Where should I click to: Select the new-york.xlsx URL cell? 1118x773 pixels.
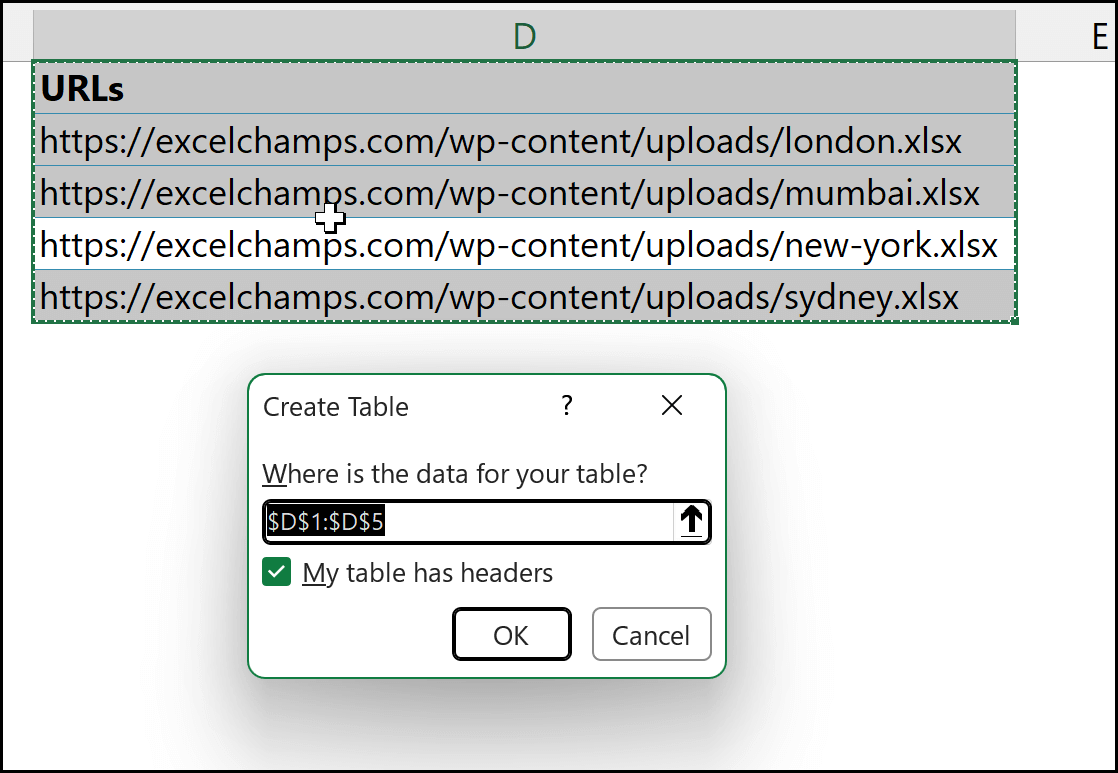click(524, 245)
